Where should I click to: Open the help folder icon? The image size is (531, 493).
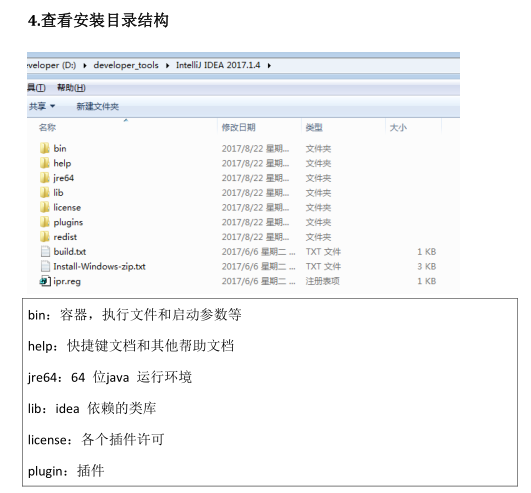pyautogui.click(x=45, y=163)
